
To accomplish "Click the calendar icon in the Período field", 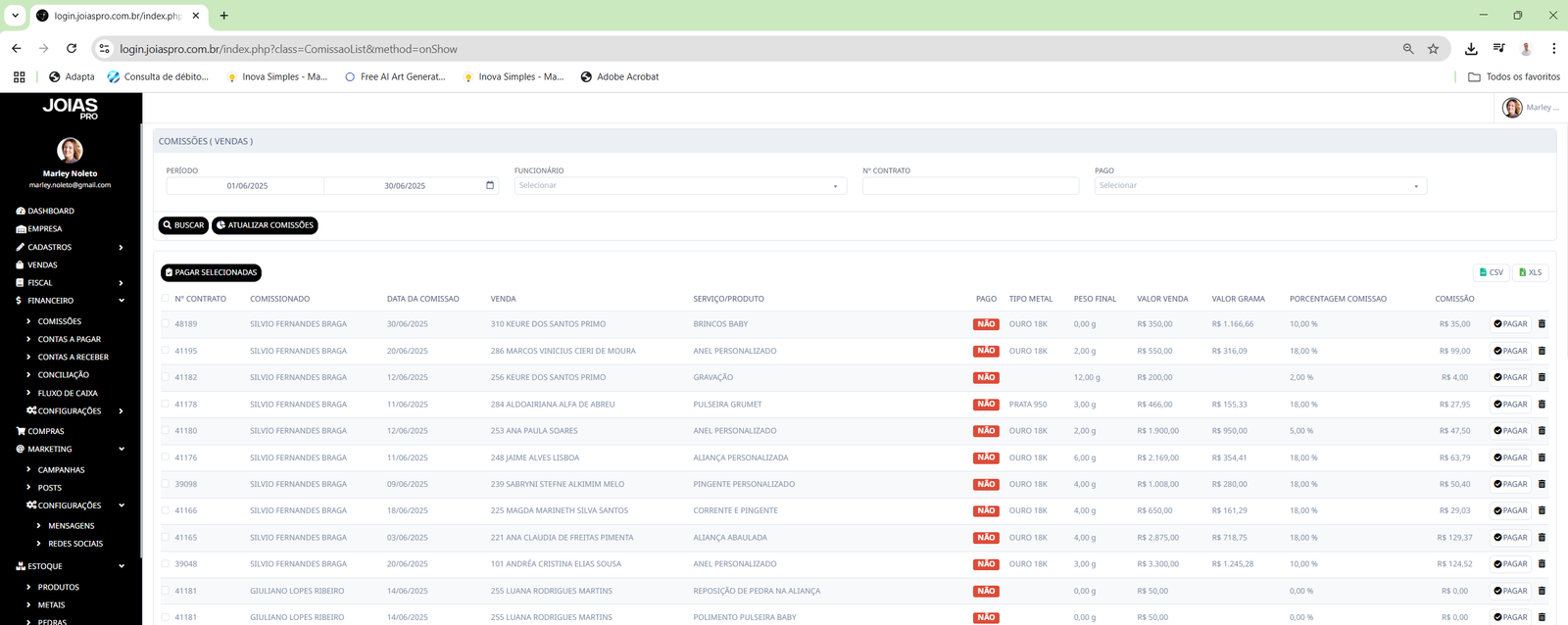I will (x=490, y=185).
